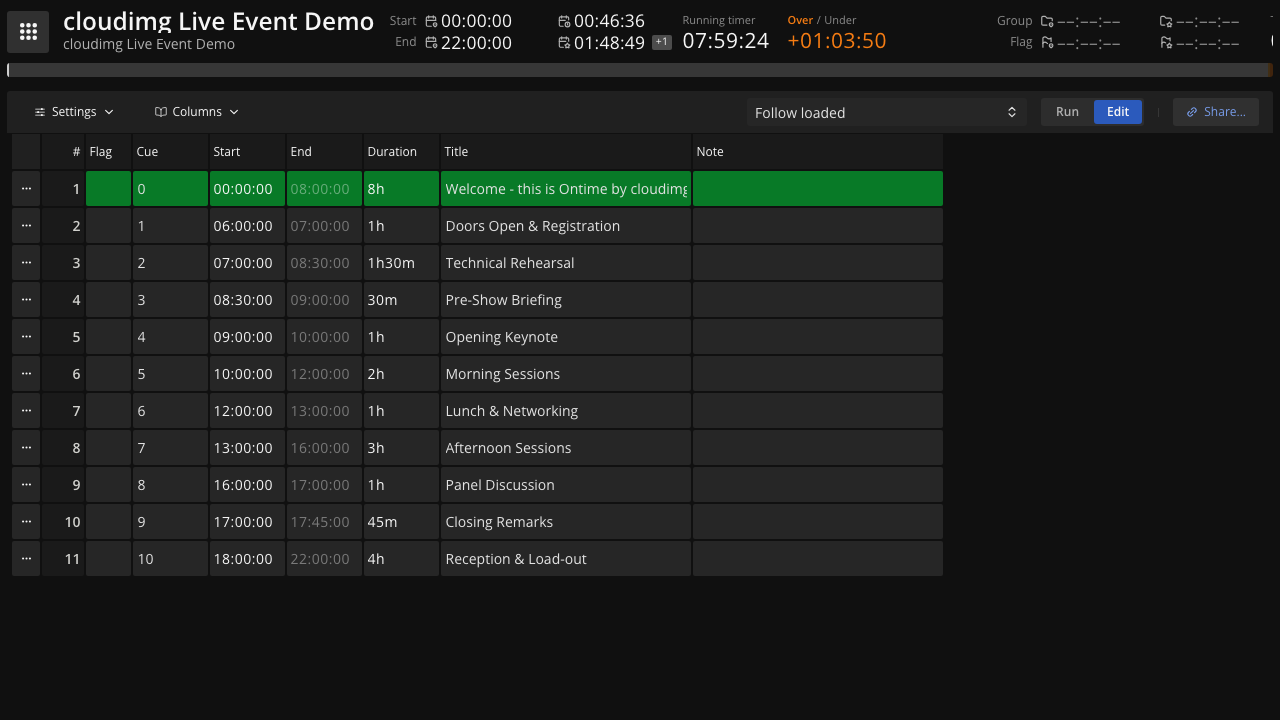Click the running timer value 07:59:24
The height and width of the screenshot is (720, 1280).
coord(726,40)
